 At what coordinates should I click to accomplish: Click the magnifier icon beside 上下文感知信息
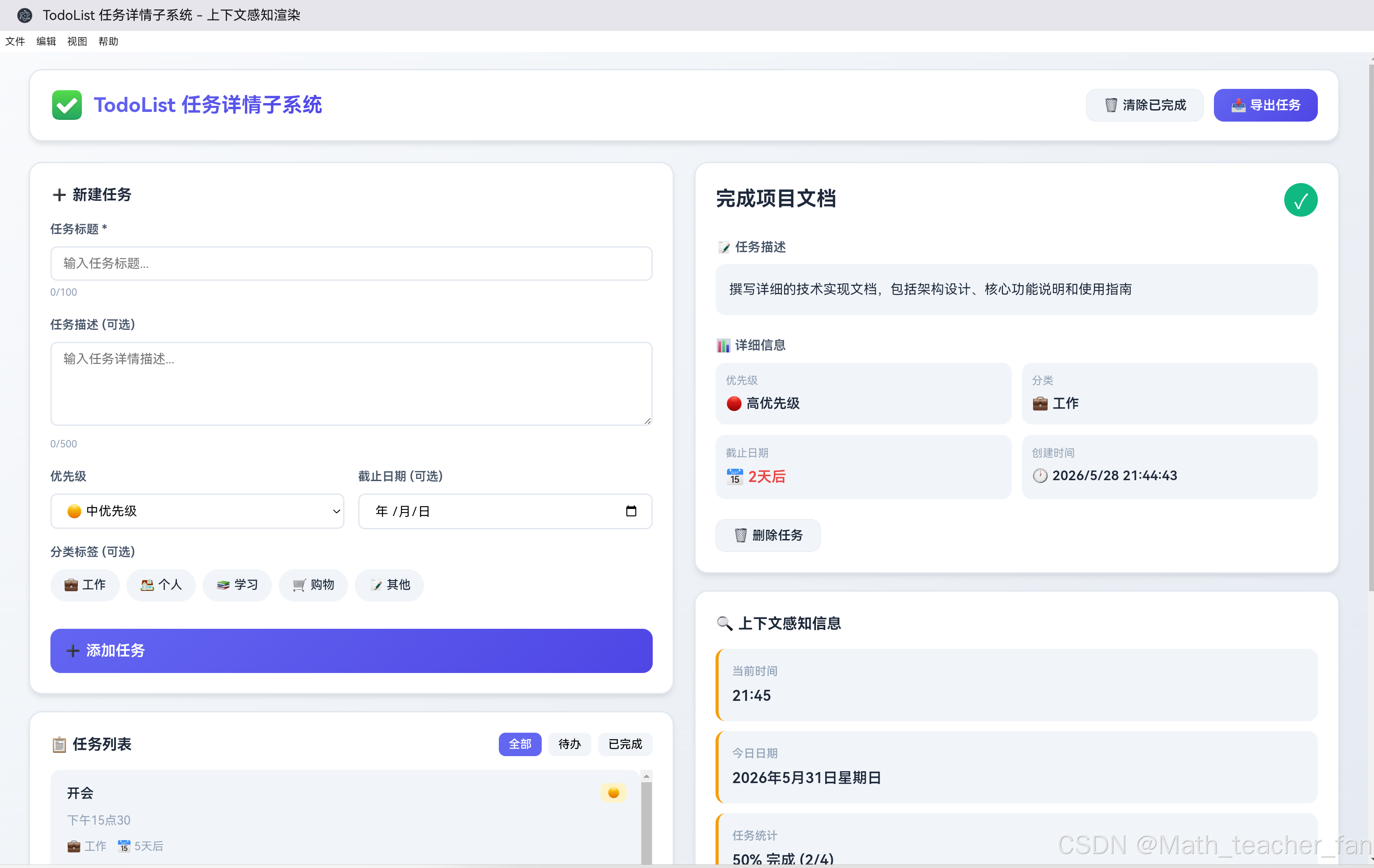pyautogui.click(x=724, y=623)
